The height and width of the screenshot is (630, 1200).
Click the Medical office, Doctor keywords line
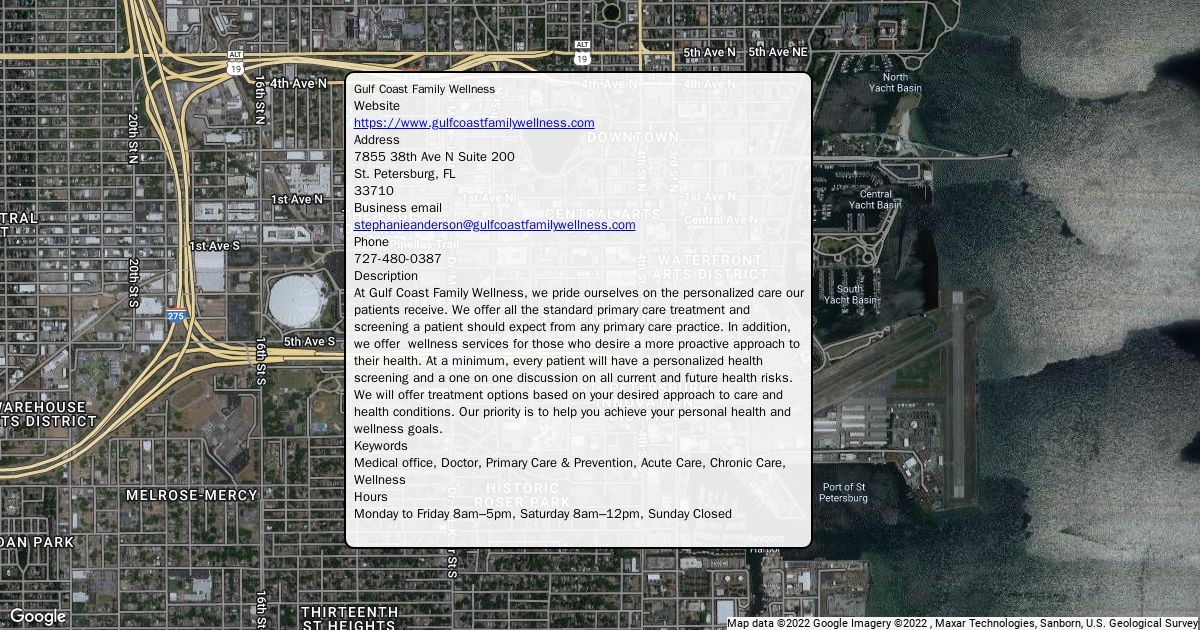[570, 471]
